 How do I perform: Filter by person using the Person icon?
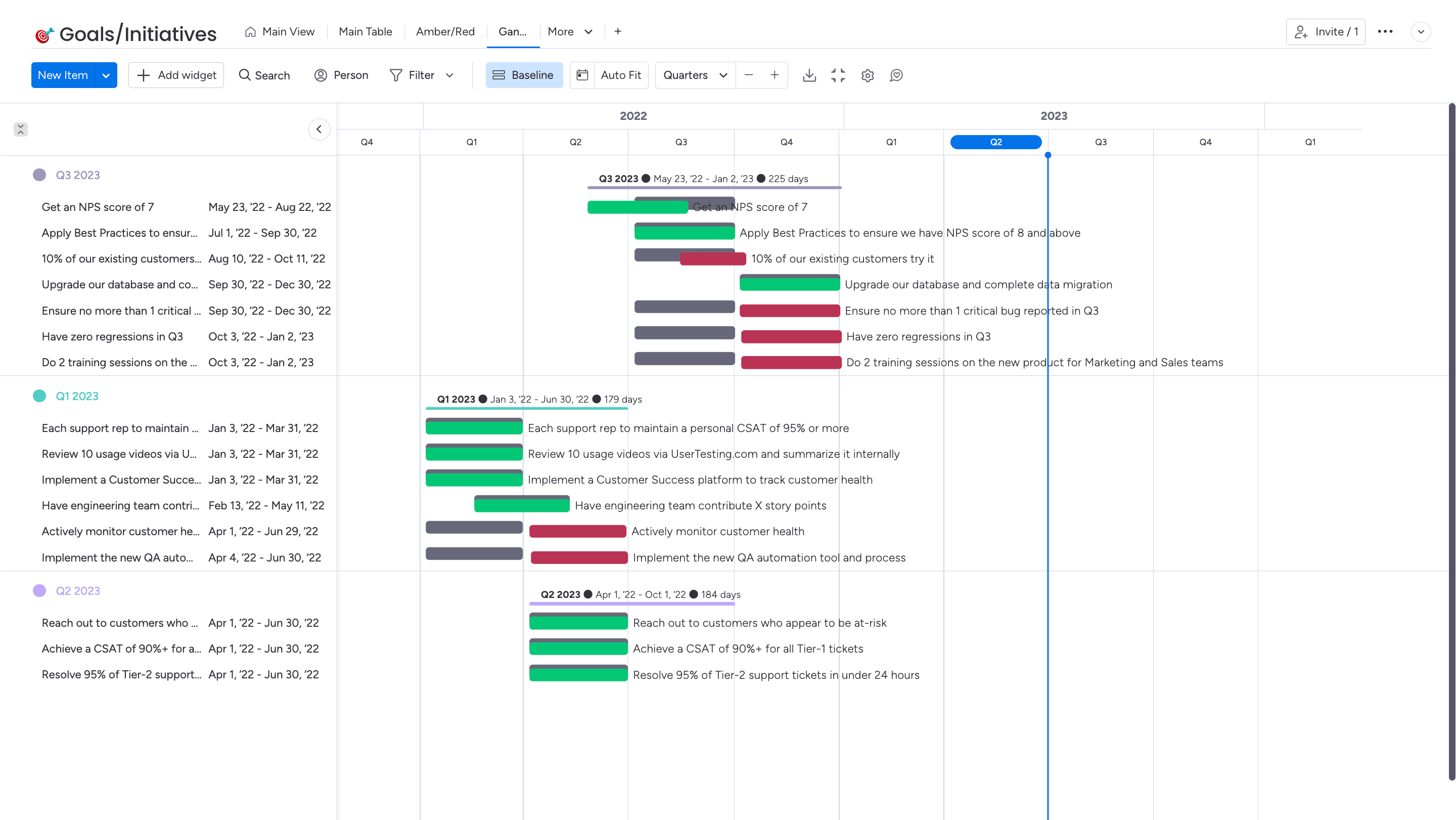[x=321, y=75]
